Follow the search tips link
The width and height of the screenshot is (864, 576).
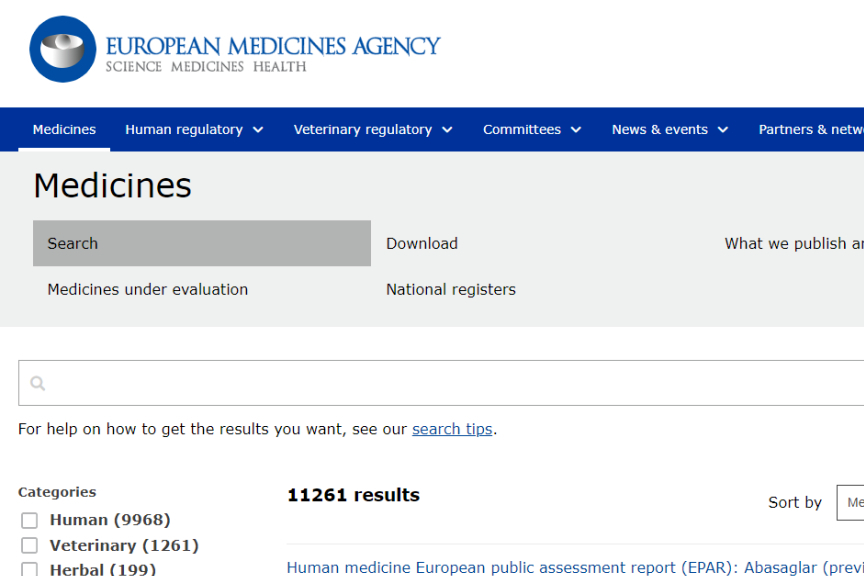[x=452, y=429]
